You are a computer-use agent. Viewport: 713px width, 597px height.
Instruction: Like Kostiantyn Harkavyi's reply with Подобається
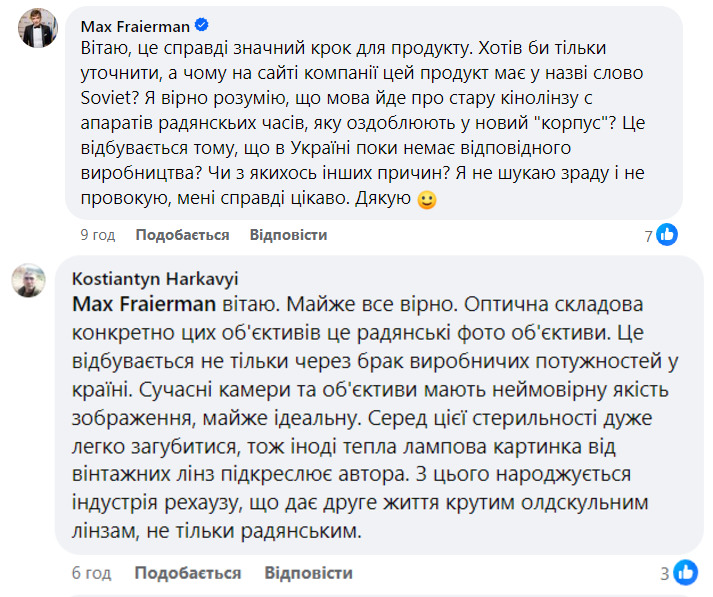click(x=188, y=573)
